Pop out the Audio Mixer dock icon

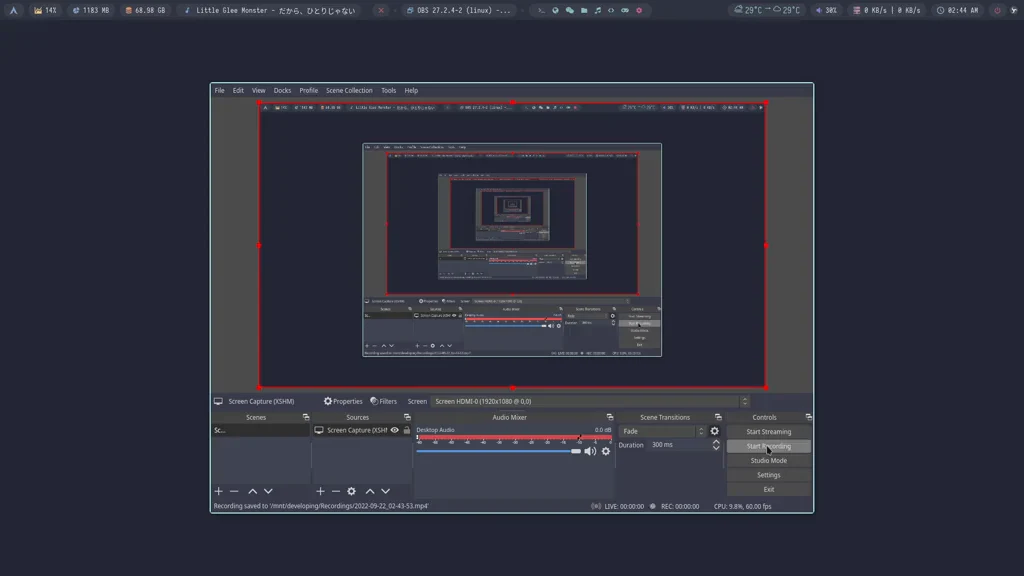point(610,417)
